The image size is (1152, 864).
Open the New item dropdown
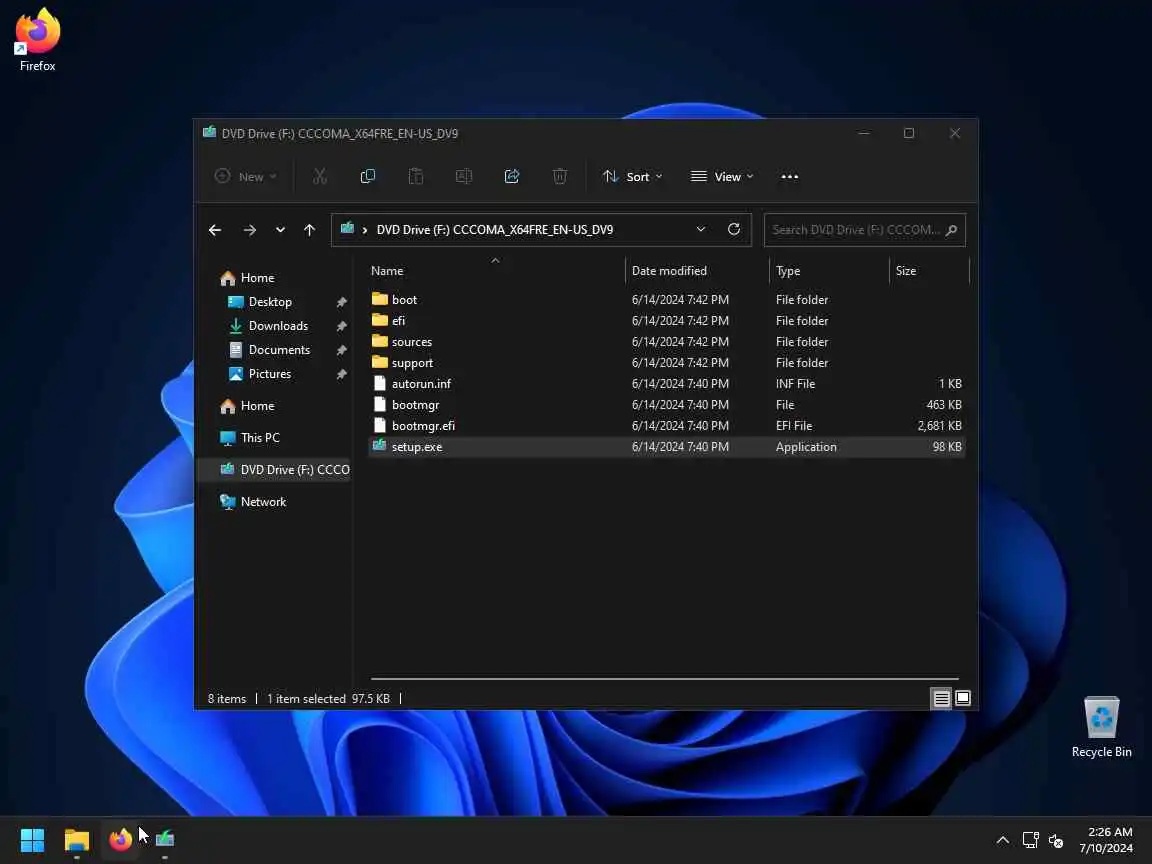245,176
